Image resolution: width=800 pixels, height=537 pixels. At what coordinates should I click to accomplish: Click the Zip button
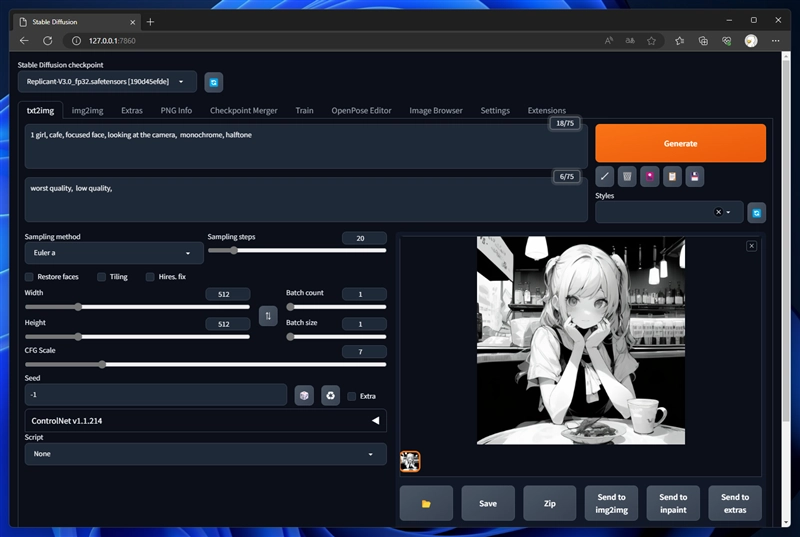pos(549,503)
